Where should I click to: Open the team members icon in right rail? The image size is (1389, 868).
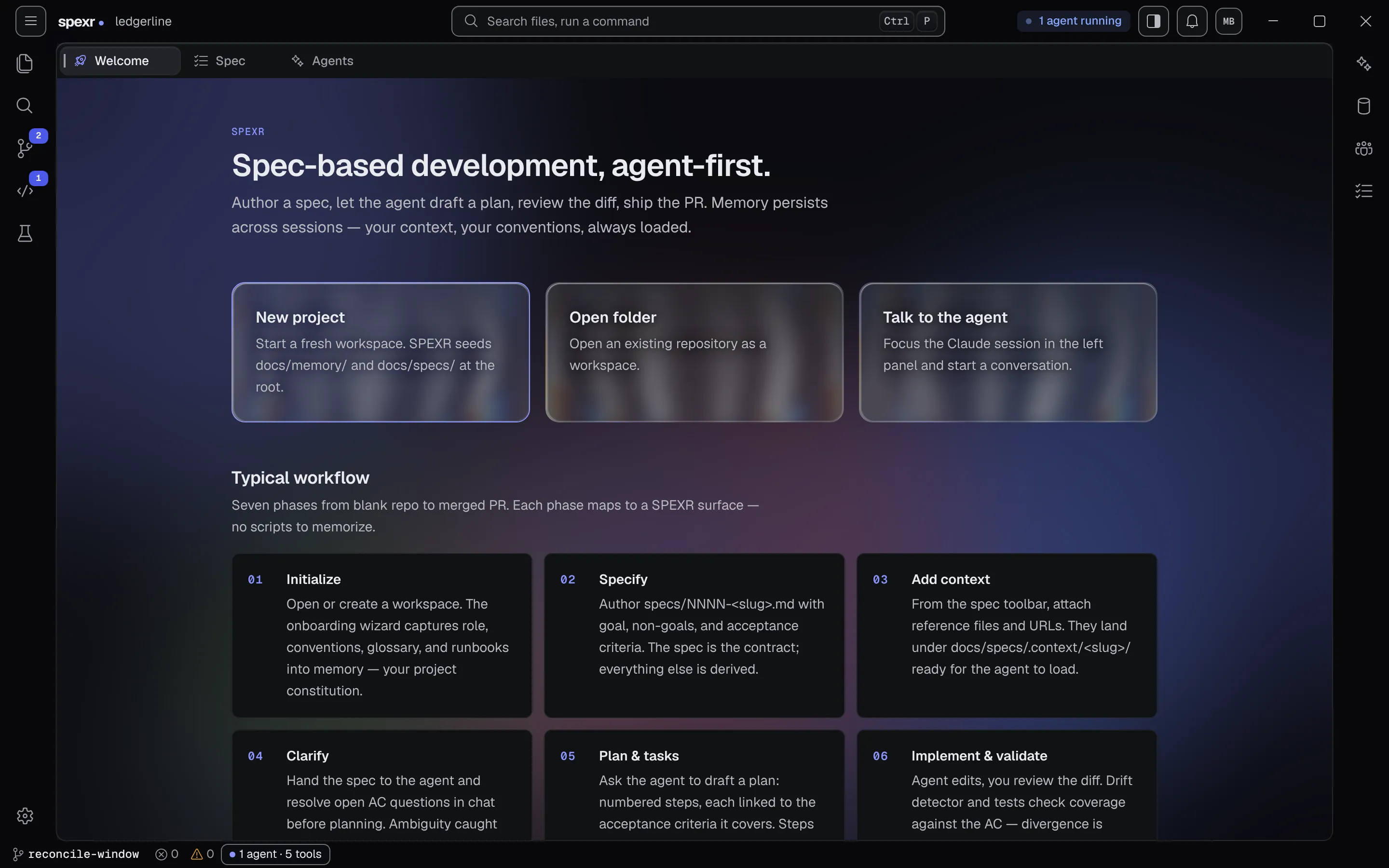(x=1364, y=148)
